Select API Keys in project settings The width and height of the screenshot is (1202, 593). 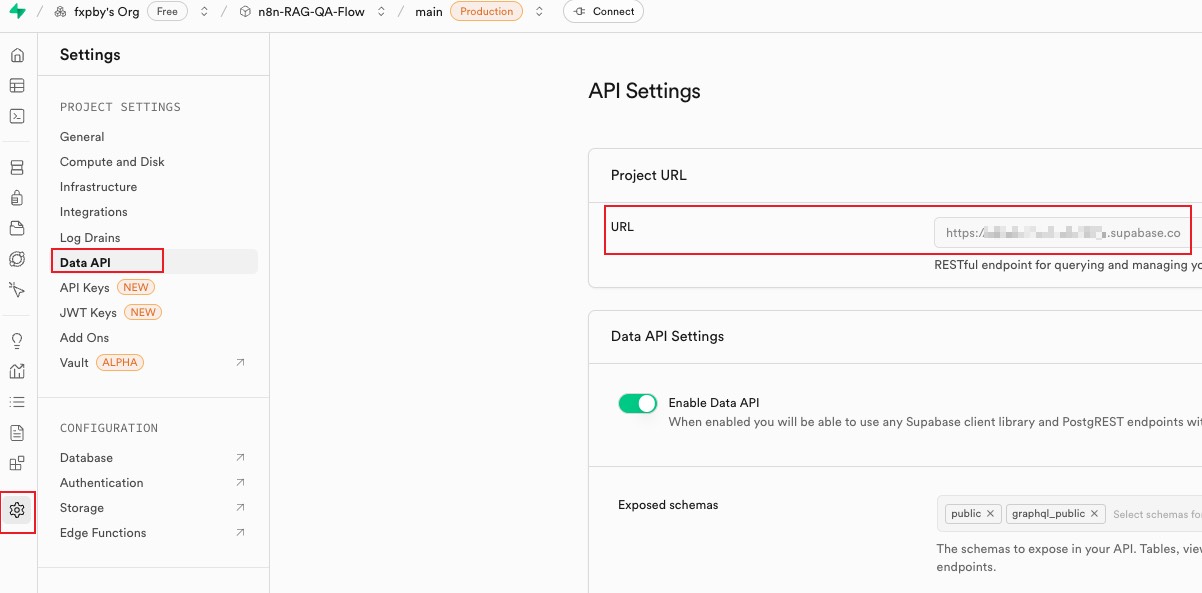[85, 287]
